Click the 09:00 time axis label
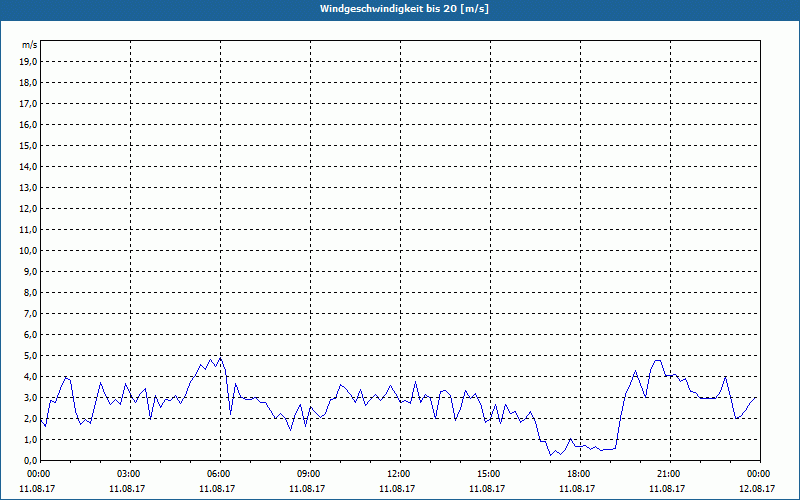The width and height of the screenshot is (800, 500). coord(309,473)
